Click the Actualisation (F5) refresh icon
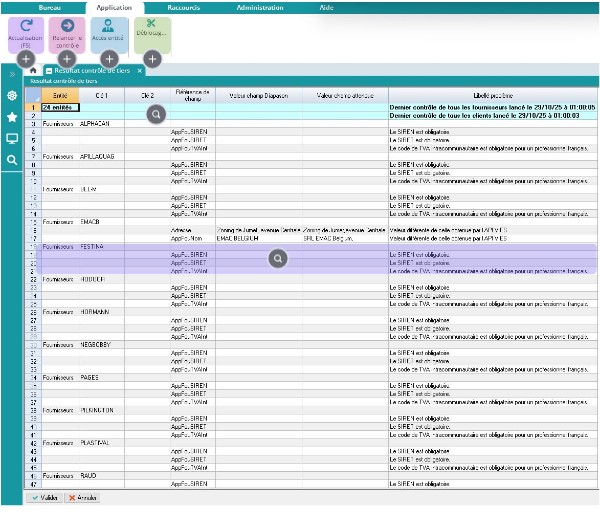 point(26,26)
